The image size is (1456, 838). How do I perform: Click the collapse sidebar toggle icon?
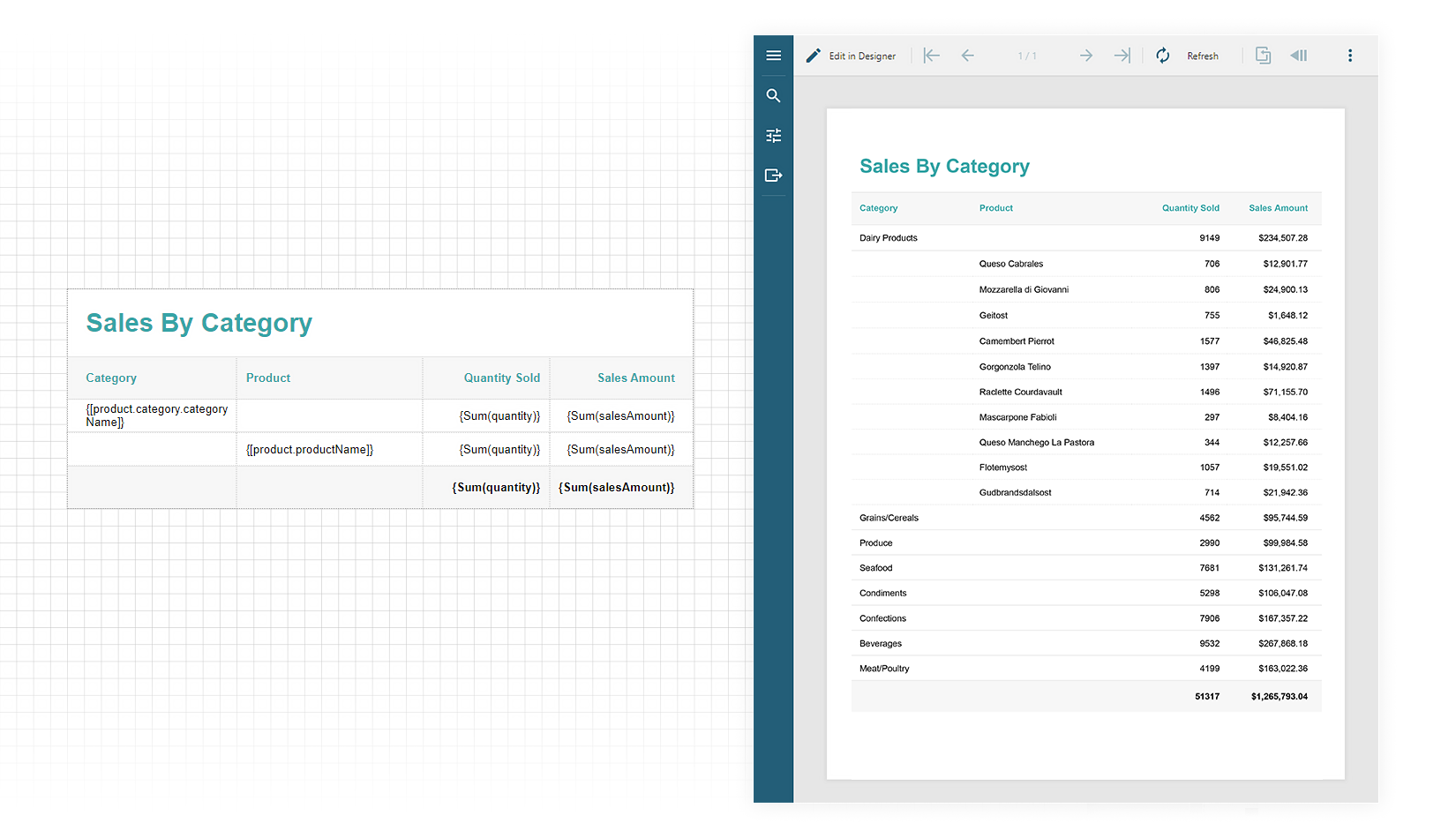[x=1299, y=56]
